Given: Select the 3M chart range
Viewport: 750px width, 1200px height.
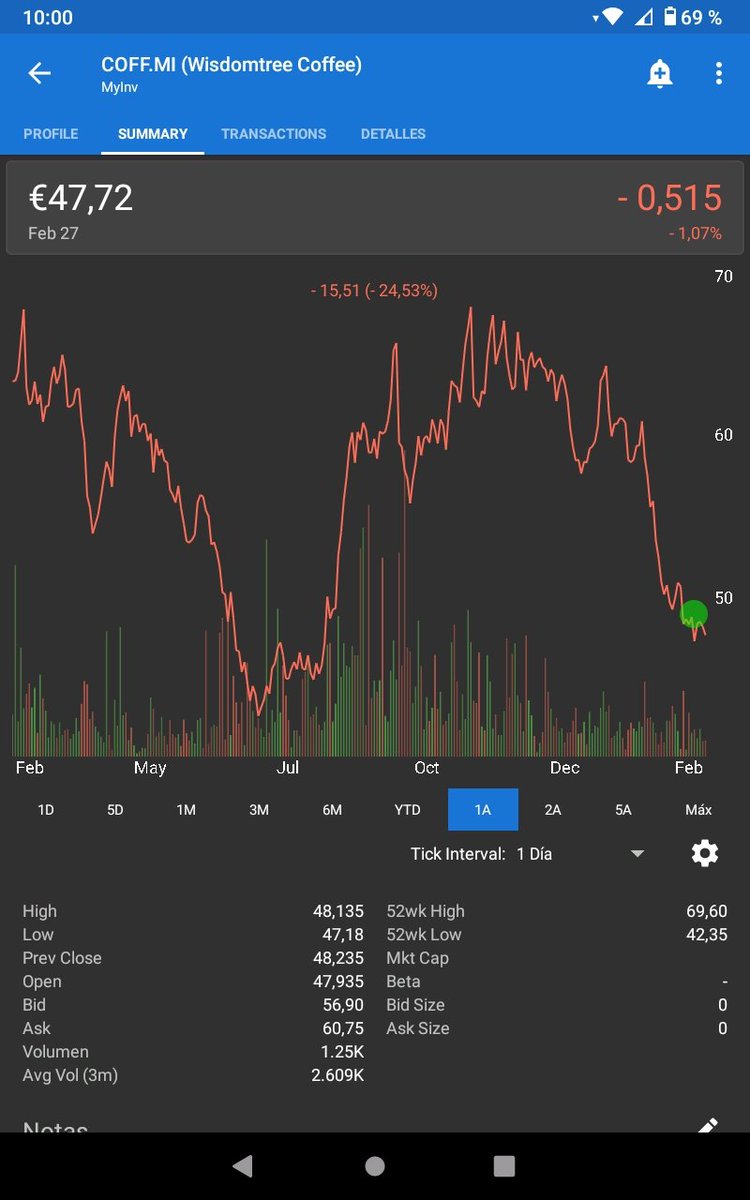Looking at the screenshot, I should coord(259,810).
